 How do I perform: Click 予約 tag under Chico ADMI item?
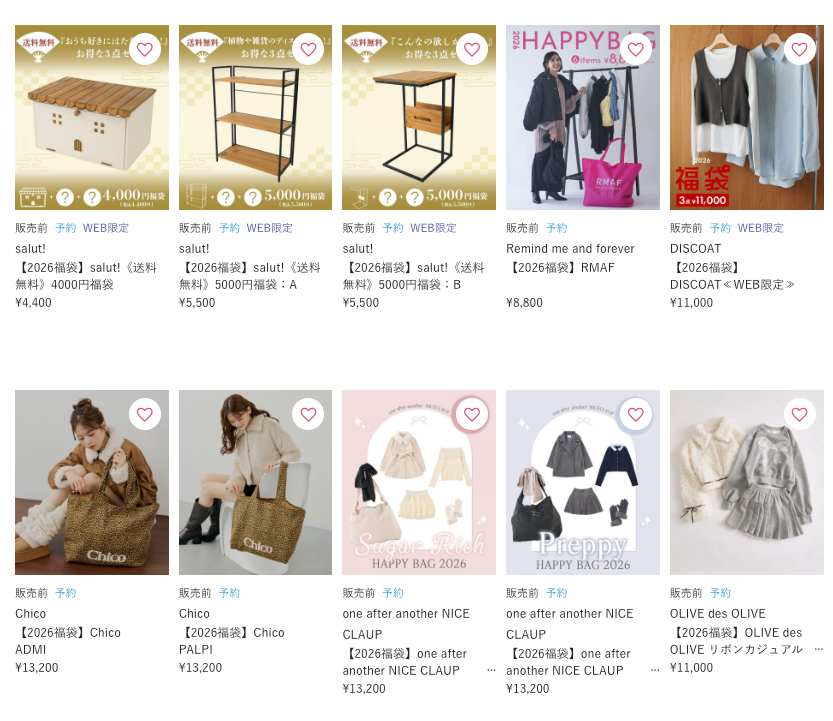(66, 593)
